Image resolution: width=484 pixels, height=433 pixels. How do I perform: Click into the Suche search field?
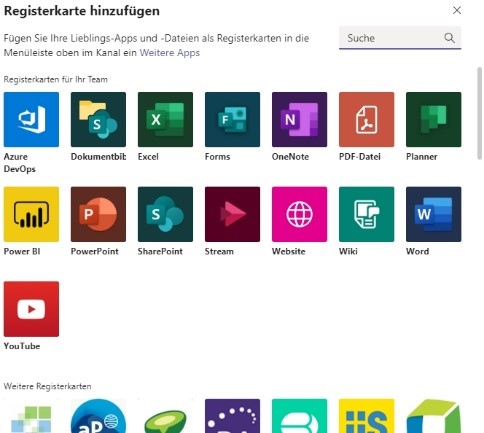click(x=400, y=38)
